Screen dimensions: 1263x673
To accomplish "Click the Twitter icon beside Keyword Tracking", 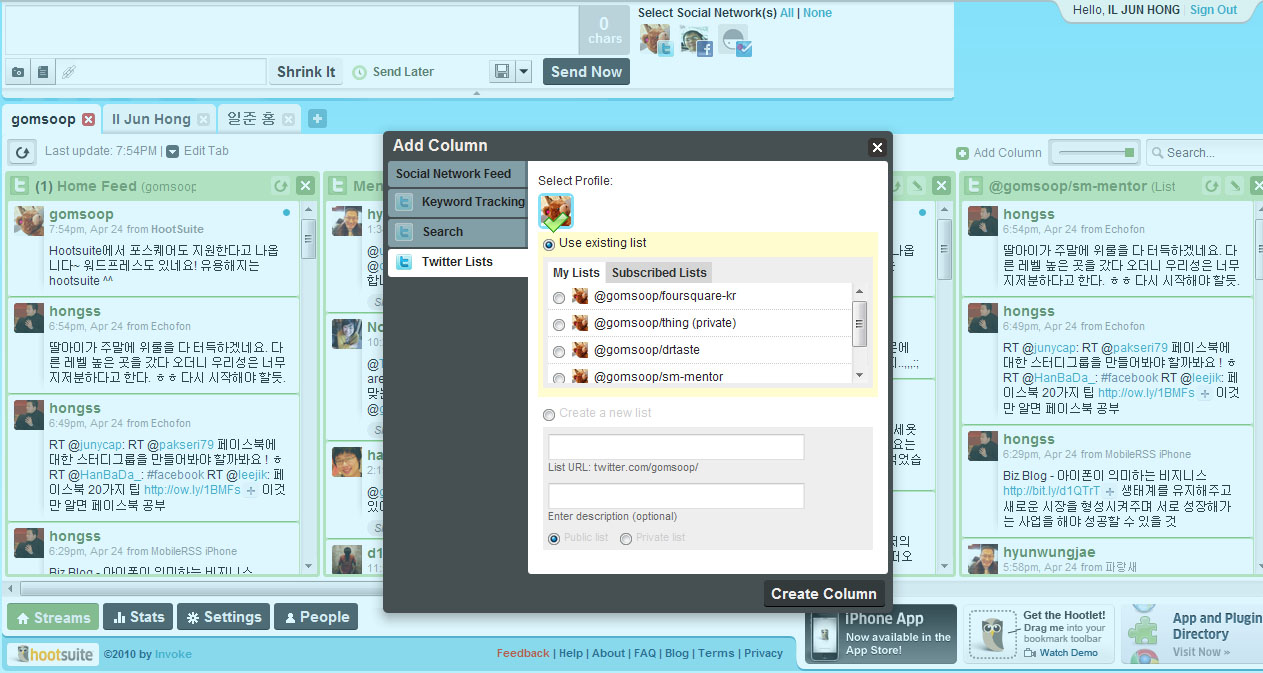I will [404, 202].
